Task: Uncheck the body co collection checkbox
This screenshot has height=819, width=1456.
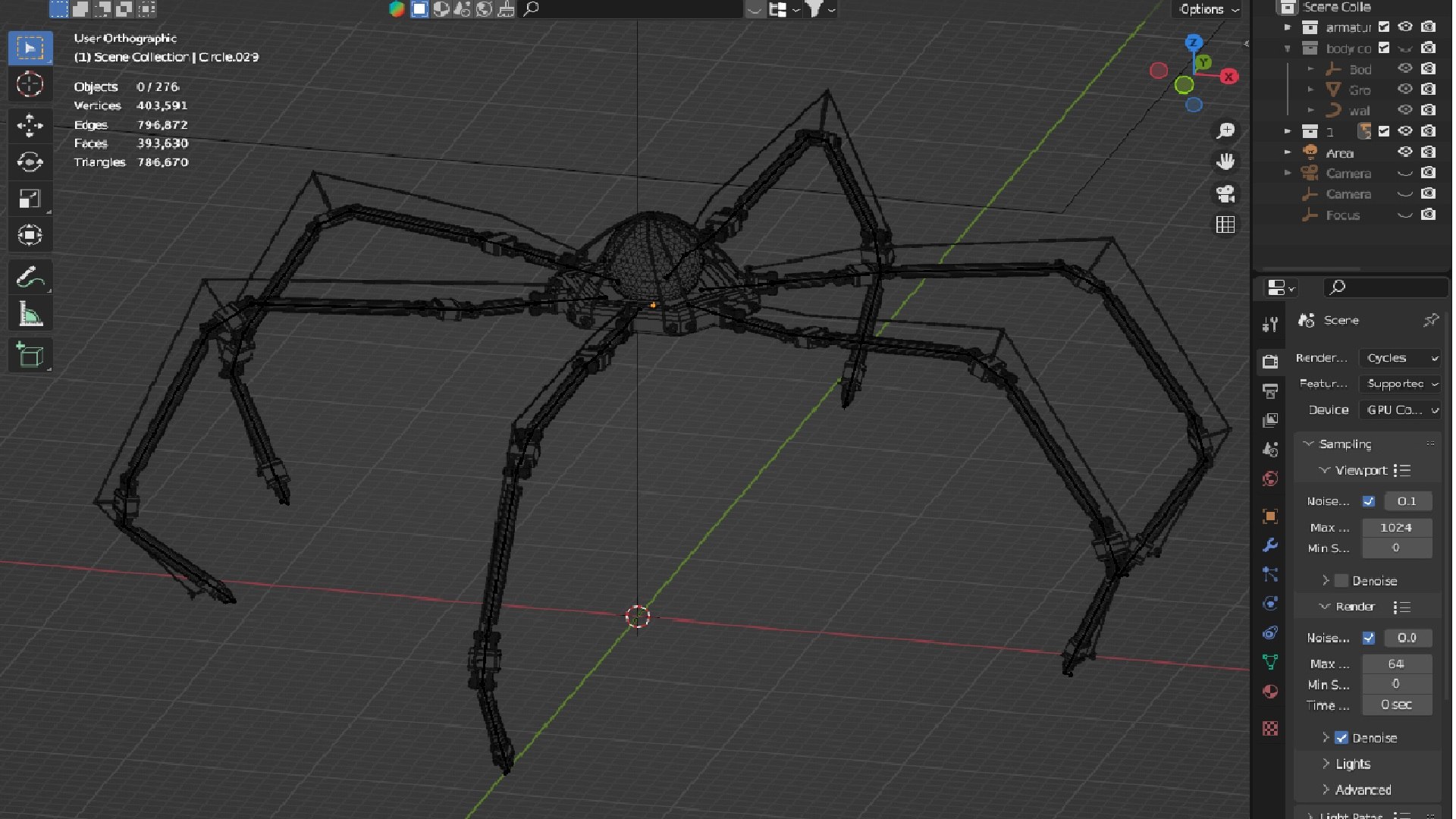Action: click(1384, 49)
